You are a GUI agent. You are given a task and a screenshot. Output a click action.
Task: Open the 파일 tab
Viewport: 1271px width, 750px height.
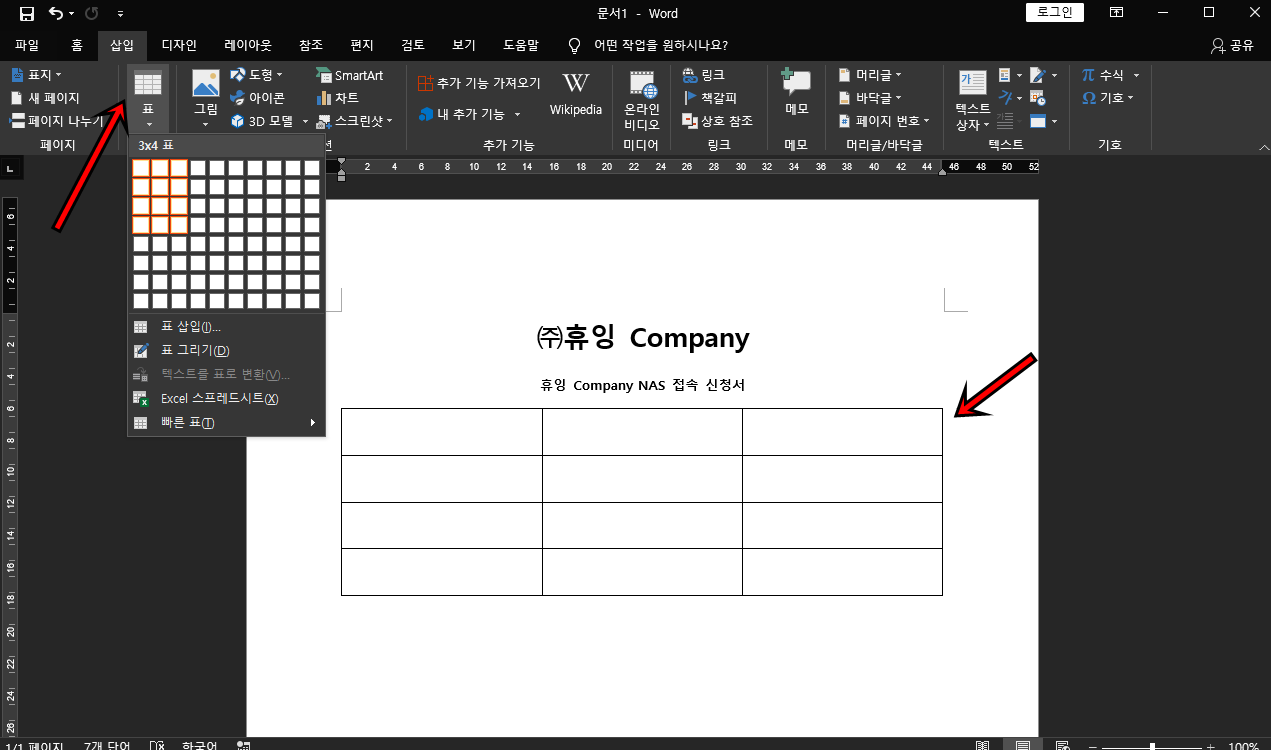coord(27,45)
